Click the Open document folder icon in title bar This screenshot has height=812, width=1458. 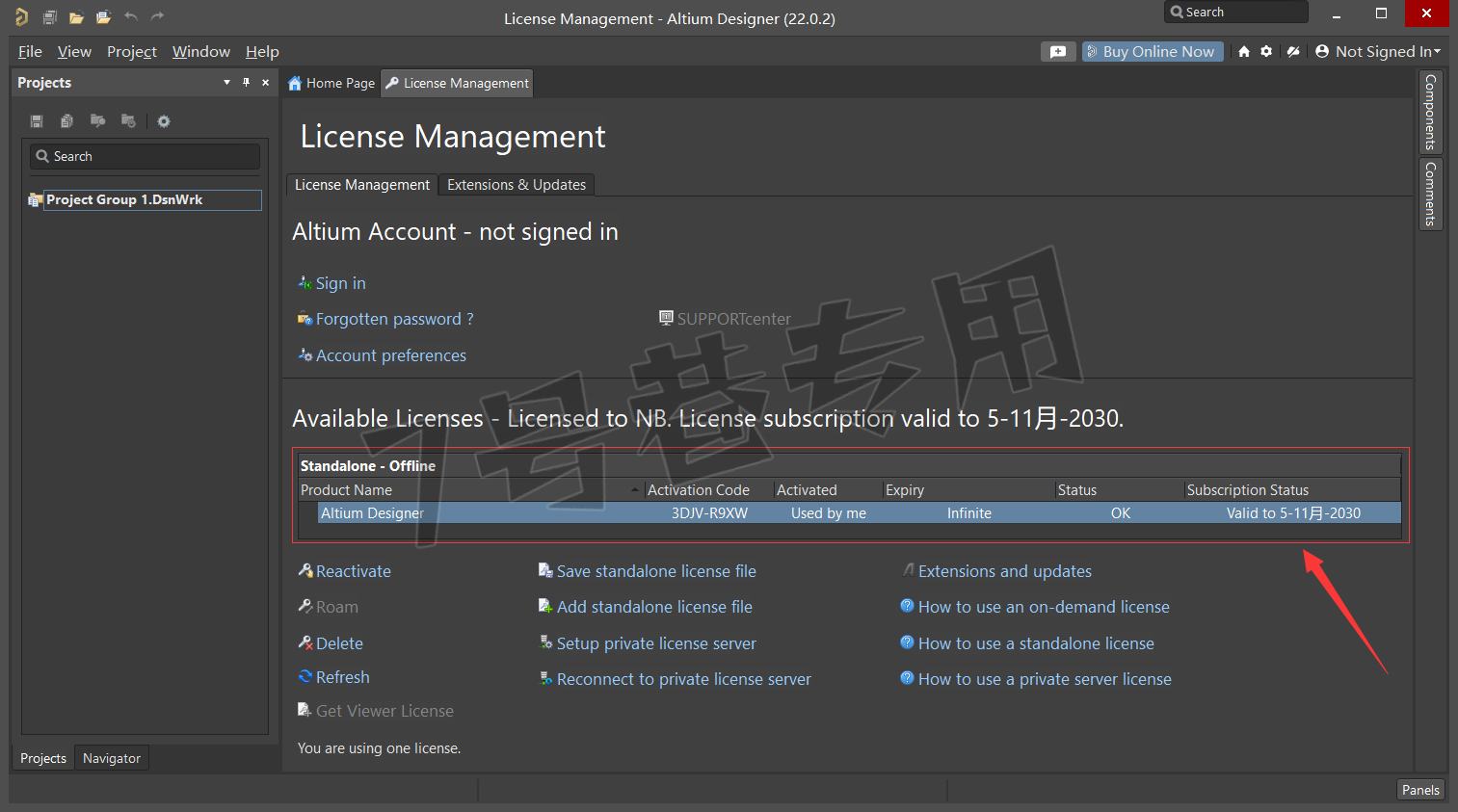[76, 16]
